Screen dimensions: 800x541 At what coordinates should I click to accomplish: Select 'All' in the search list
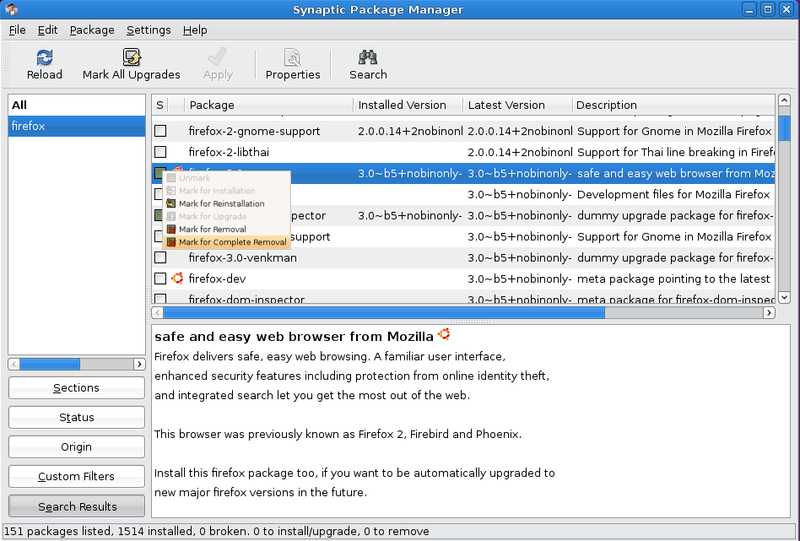point(77,105)
